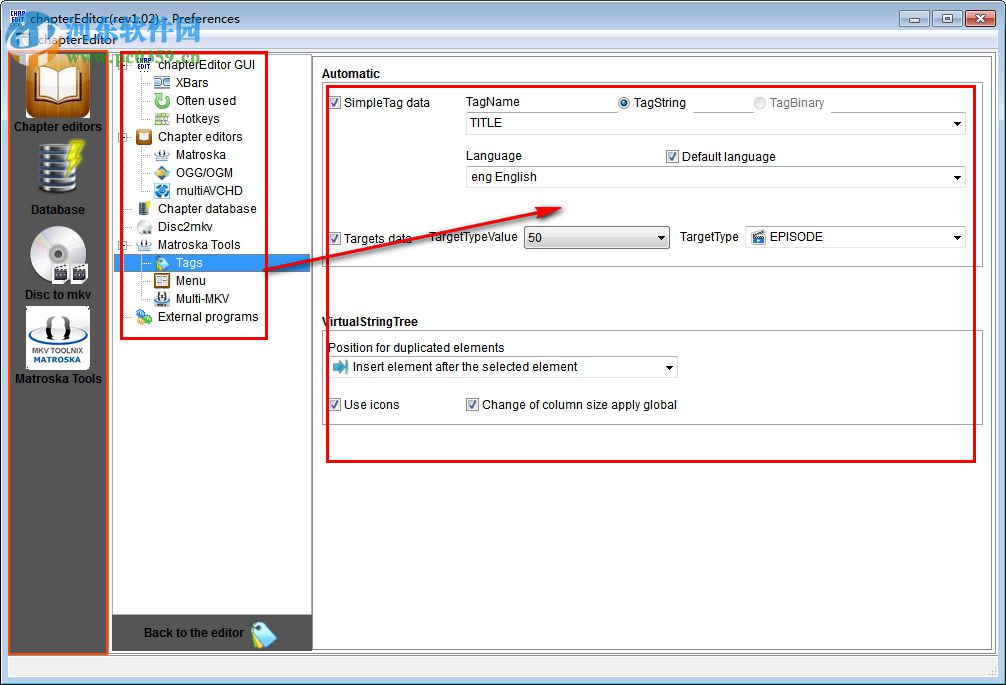Image resolution: width=1006 pixels, height=685 pixels.
Task: Select the TagString radio button
Action: [x=624, y=103]
